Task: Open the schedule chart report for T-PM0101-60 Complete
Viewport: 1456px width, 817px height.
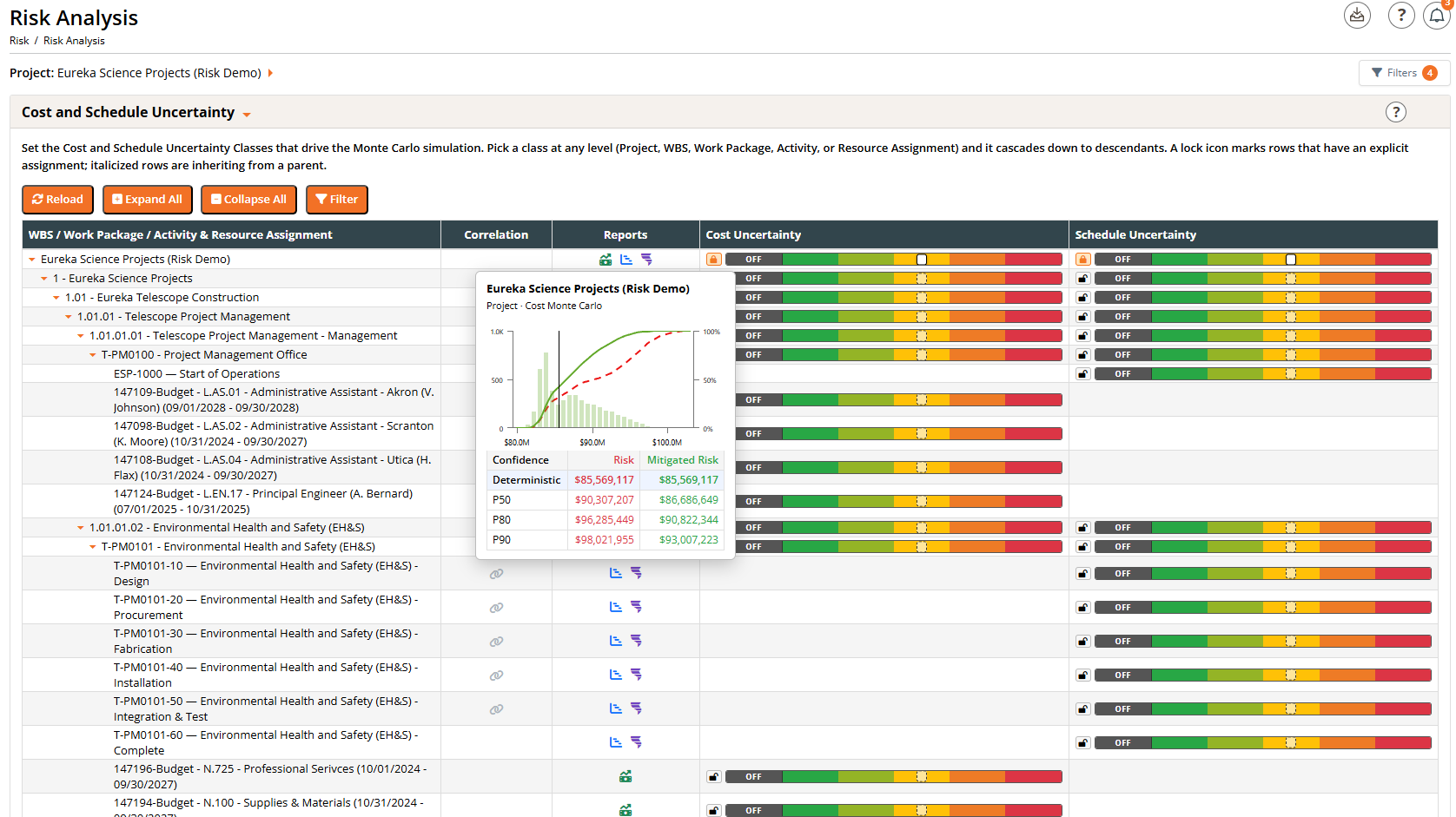Action: 616,742
